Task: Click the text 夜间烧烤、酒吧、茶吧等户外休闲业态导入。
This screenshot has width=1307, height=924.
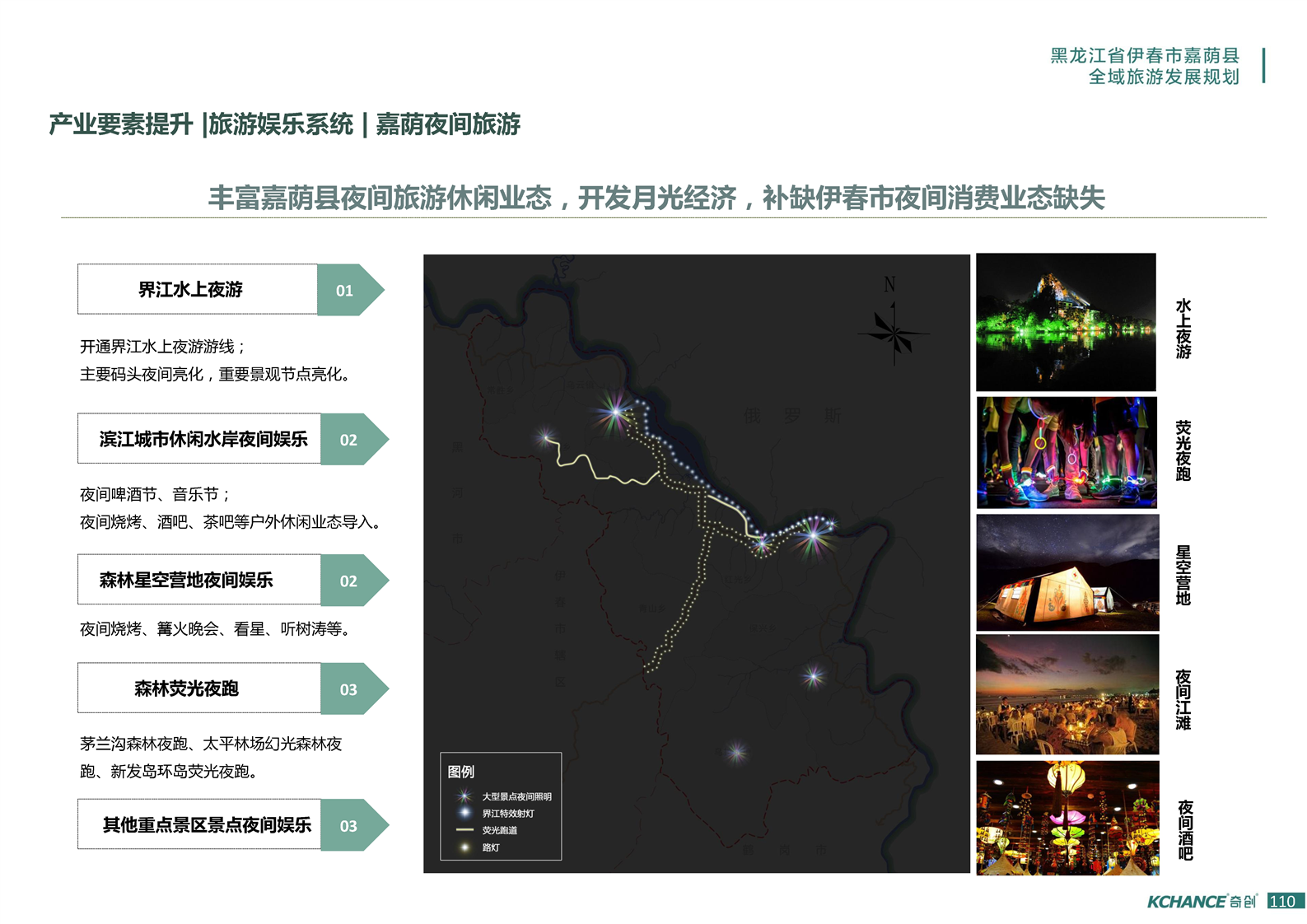Action: click(233, 522)
